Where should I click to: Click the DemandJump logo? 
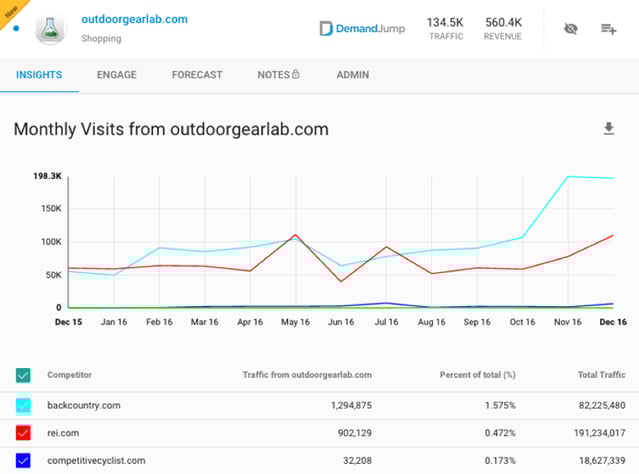[x=362, y=29]
